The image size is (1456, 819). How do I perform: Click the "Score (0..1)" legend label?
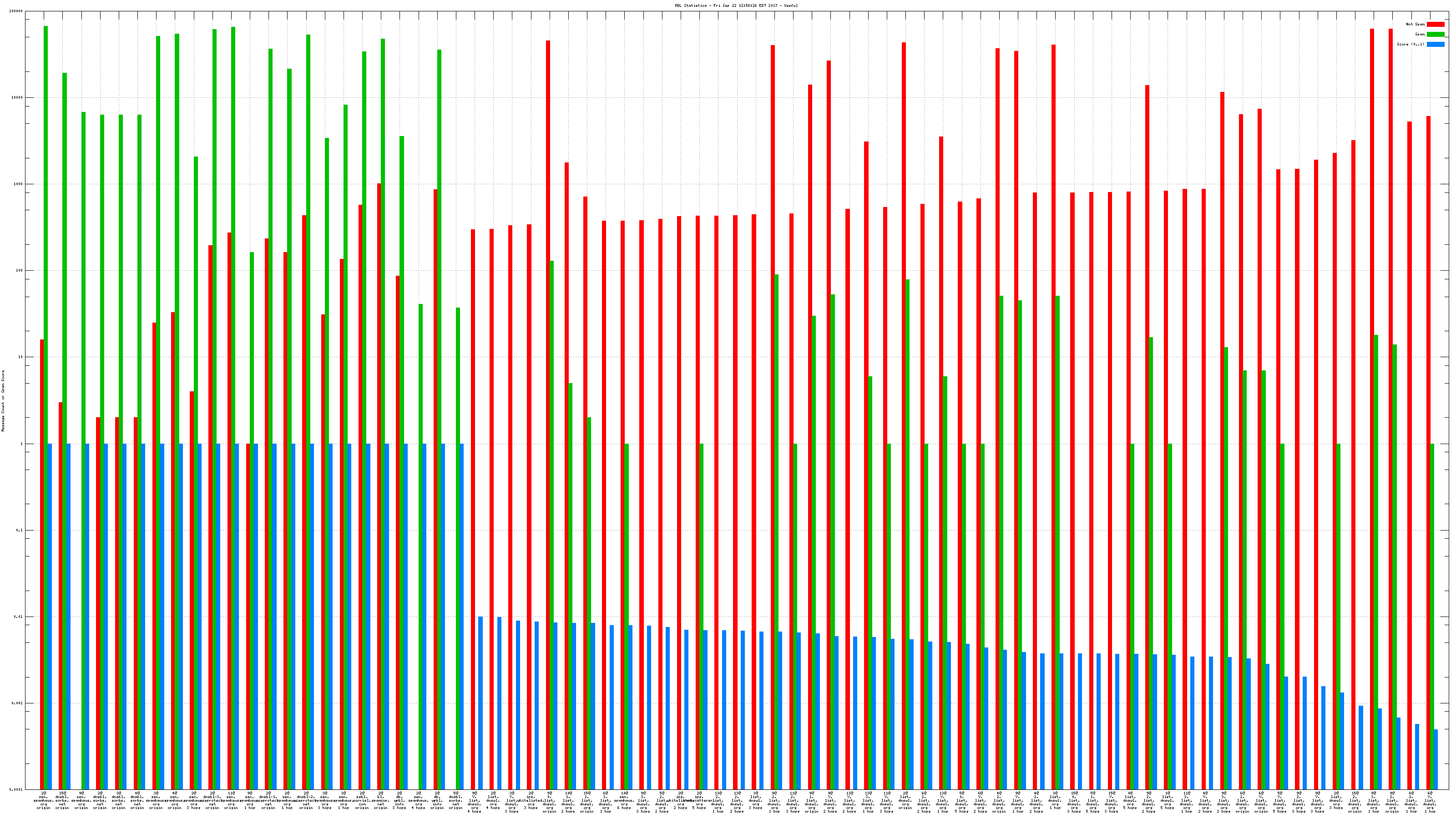click(x=1410, y=44)
